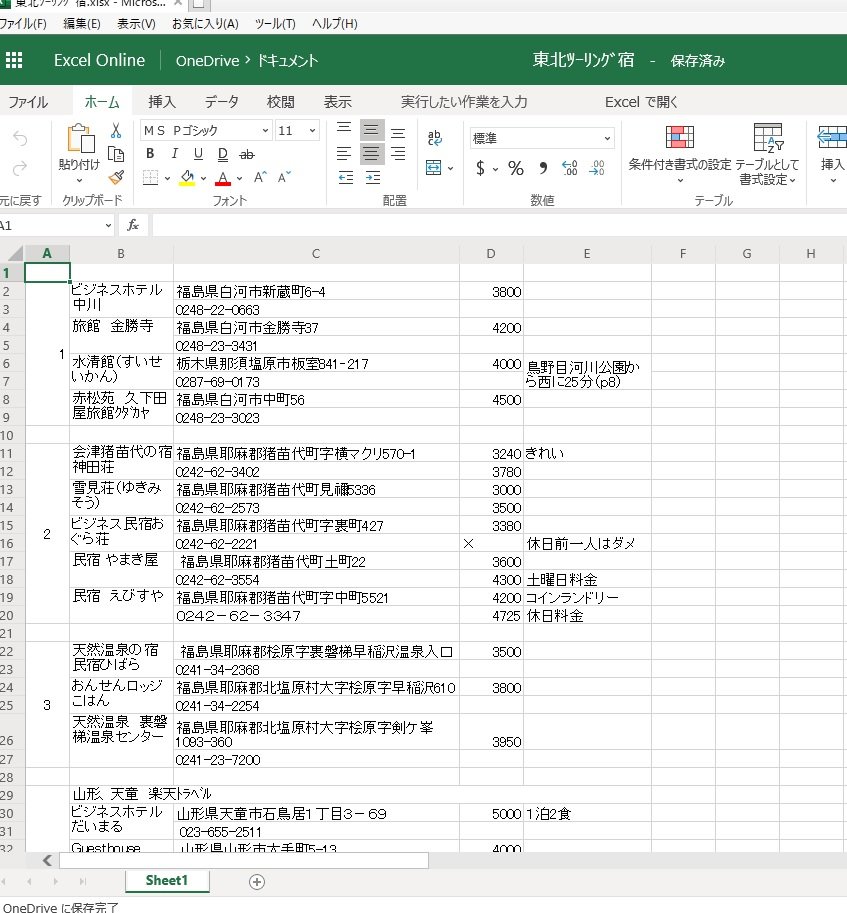Decrease font size icon

click(284, 177)
